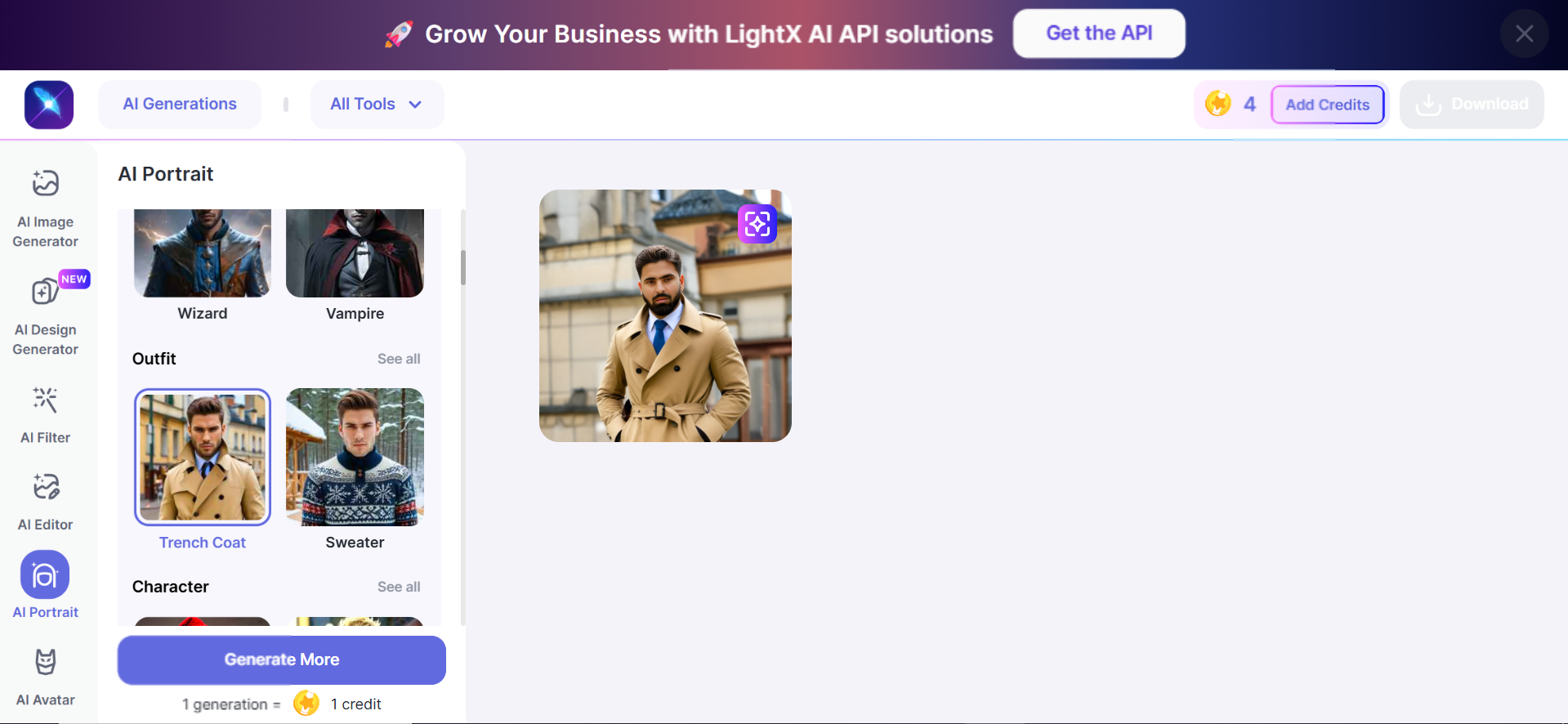Open the AI Avatar tool
This screenshot has height=724, width=1568.
pyautogui.click(x=46, y=677)
